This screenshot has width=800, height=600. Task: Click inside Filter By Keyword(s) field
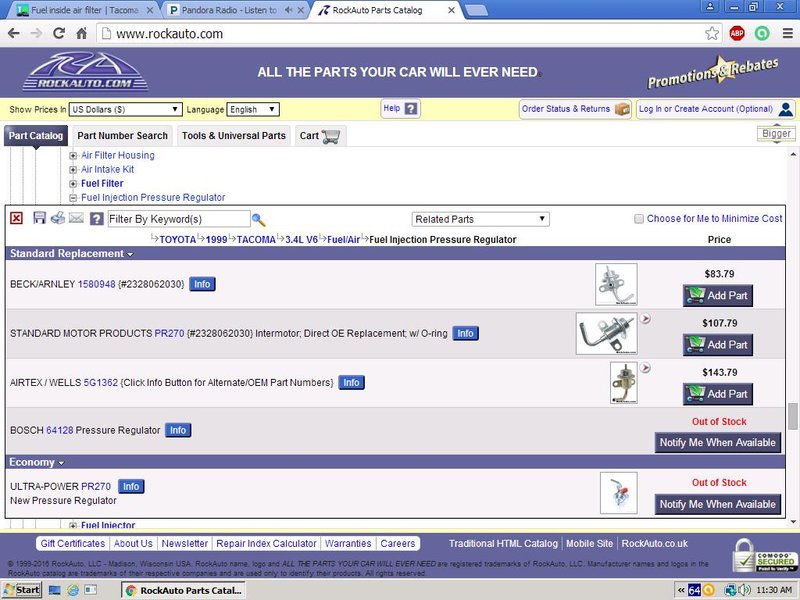coord(179,219)
